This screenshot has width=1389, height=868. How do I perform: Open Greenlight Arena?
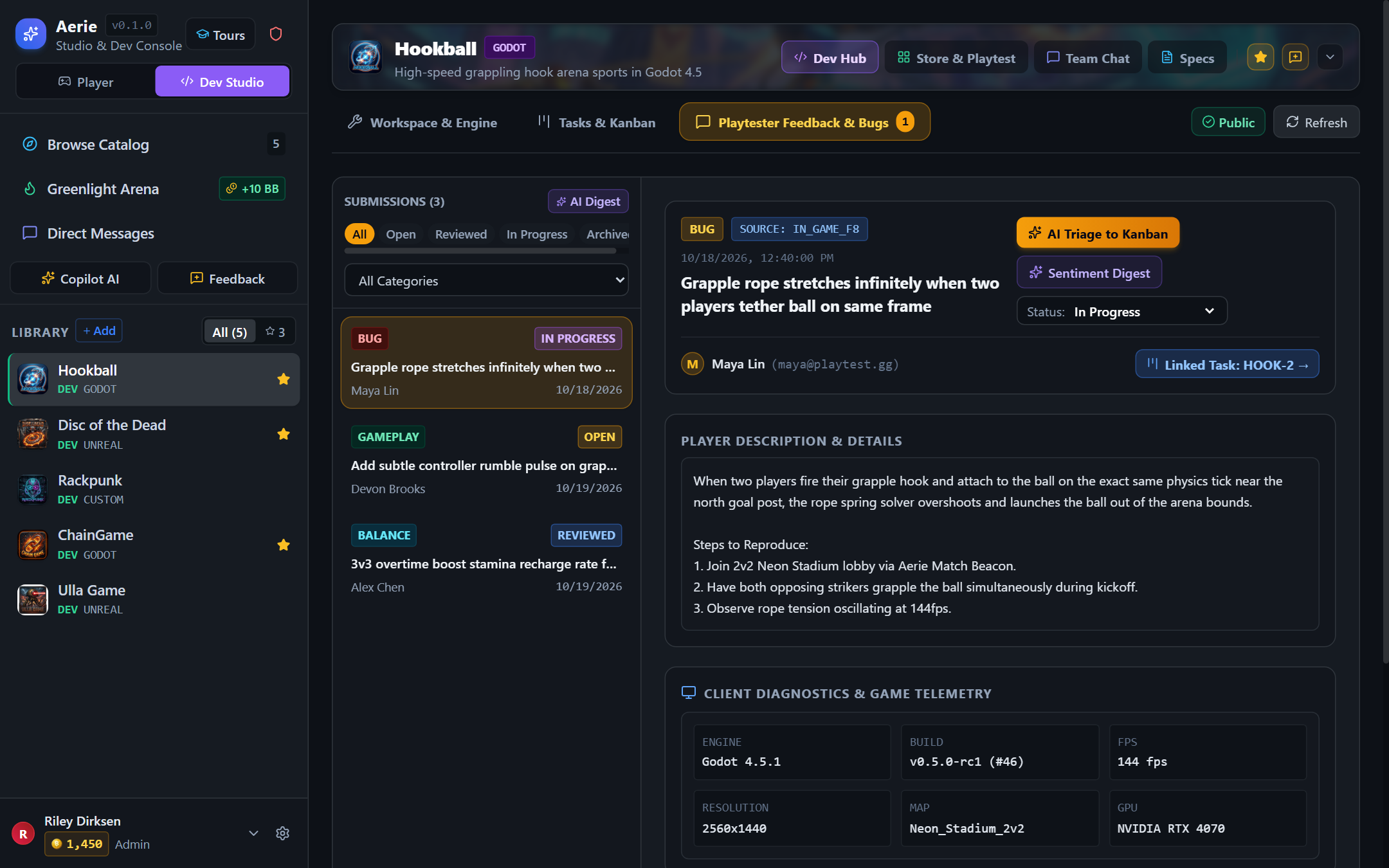click(154, 189)
